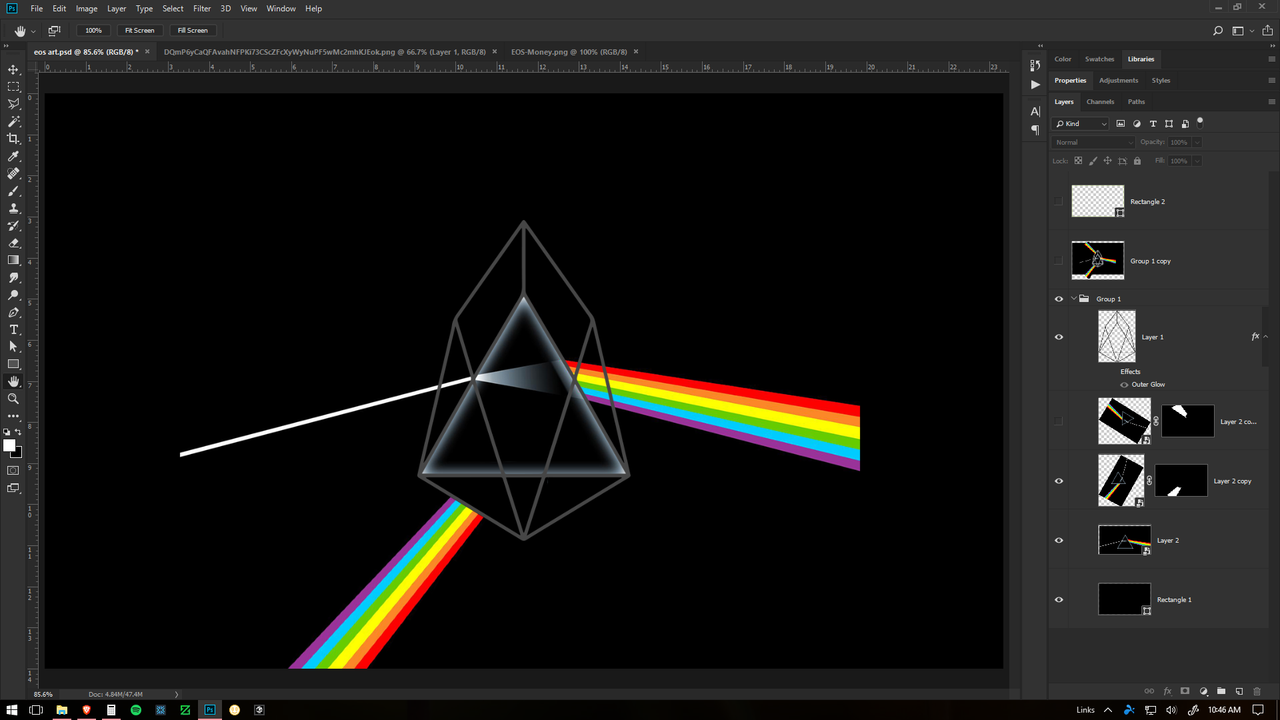Switch to the Channels tab
The width and height of the screenshot is (1280, 720).
pyautogui.click(x=1099, y=101)
